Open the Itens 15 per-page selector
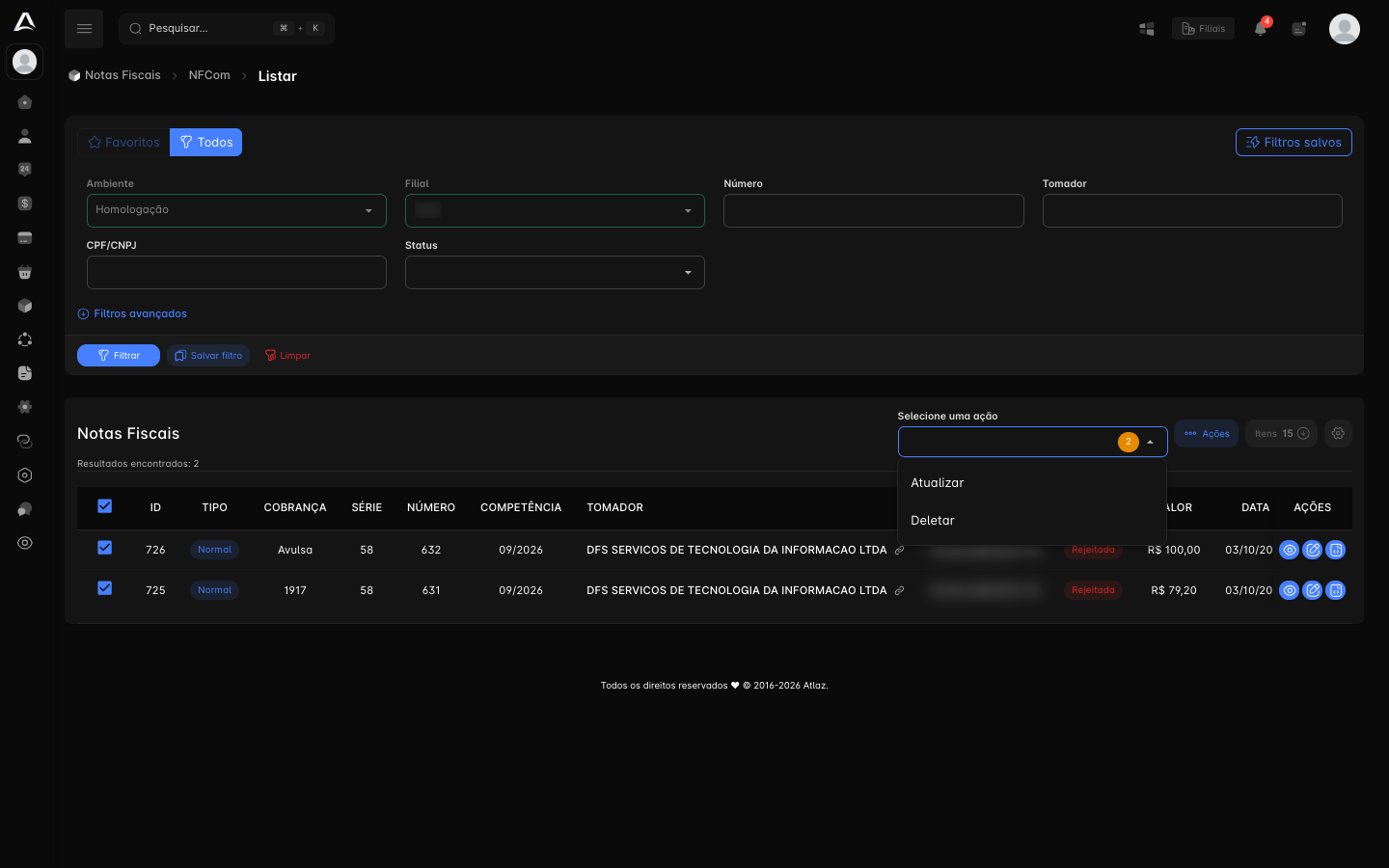 click(1281, 434)
